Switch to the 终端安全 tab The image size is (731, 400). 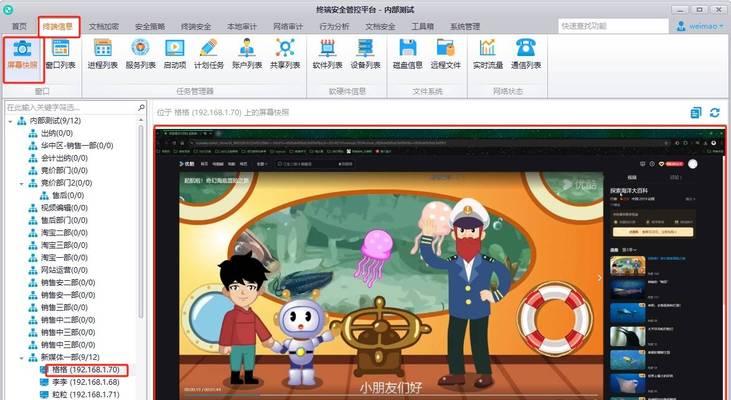[196, 27]
